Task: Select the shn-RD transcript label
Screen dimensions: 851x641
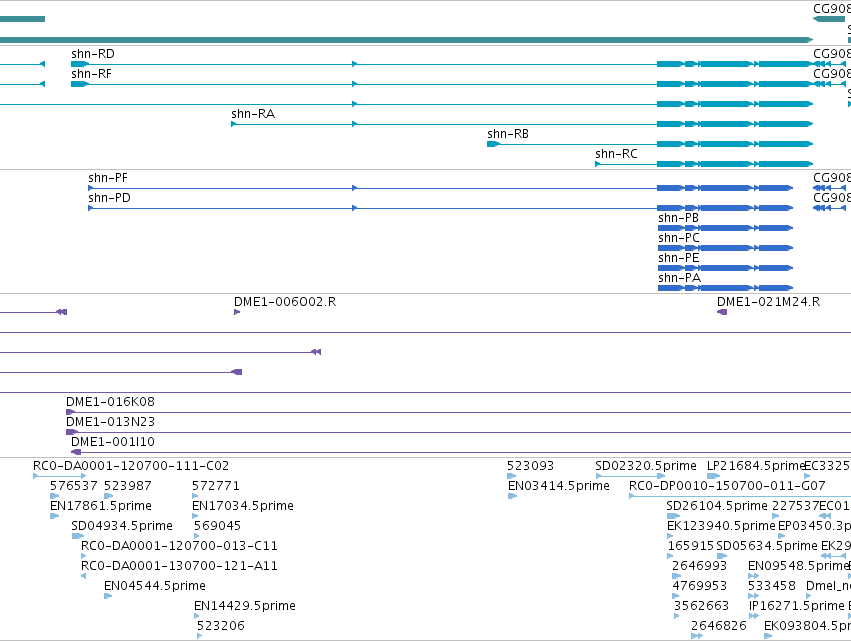Action: 93,54
